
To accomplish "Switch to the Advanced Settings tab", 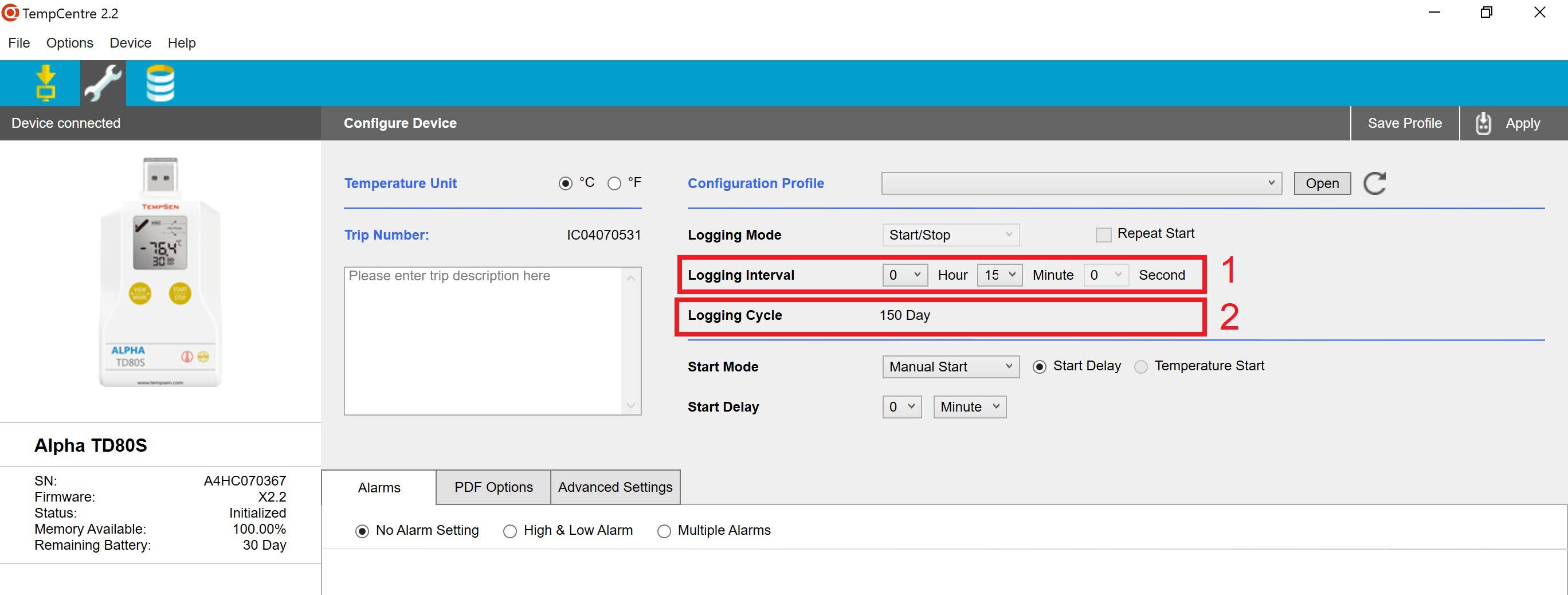I will (615, 487).
